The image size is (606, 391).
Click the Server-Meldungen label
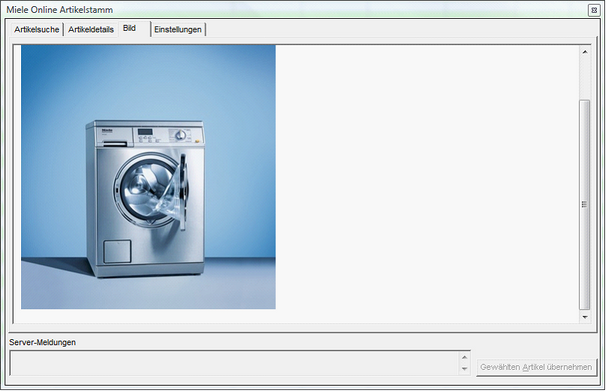43,342
